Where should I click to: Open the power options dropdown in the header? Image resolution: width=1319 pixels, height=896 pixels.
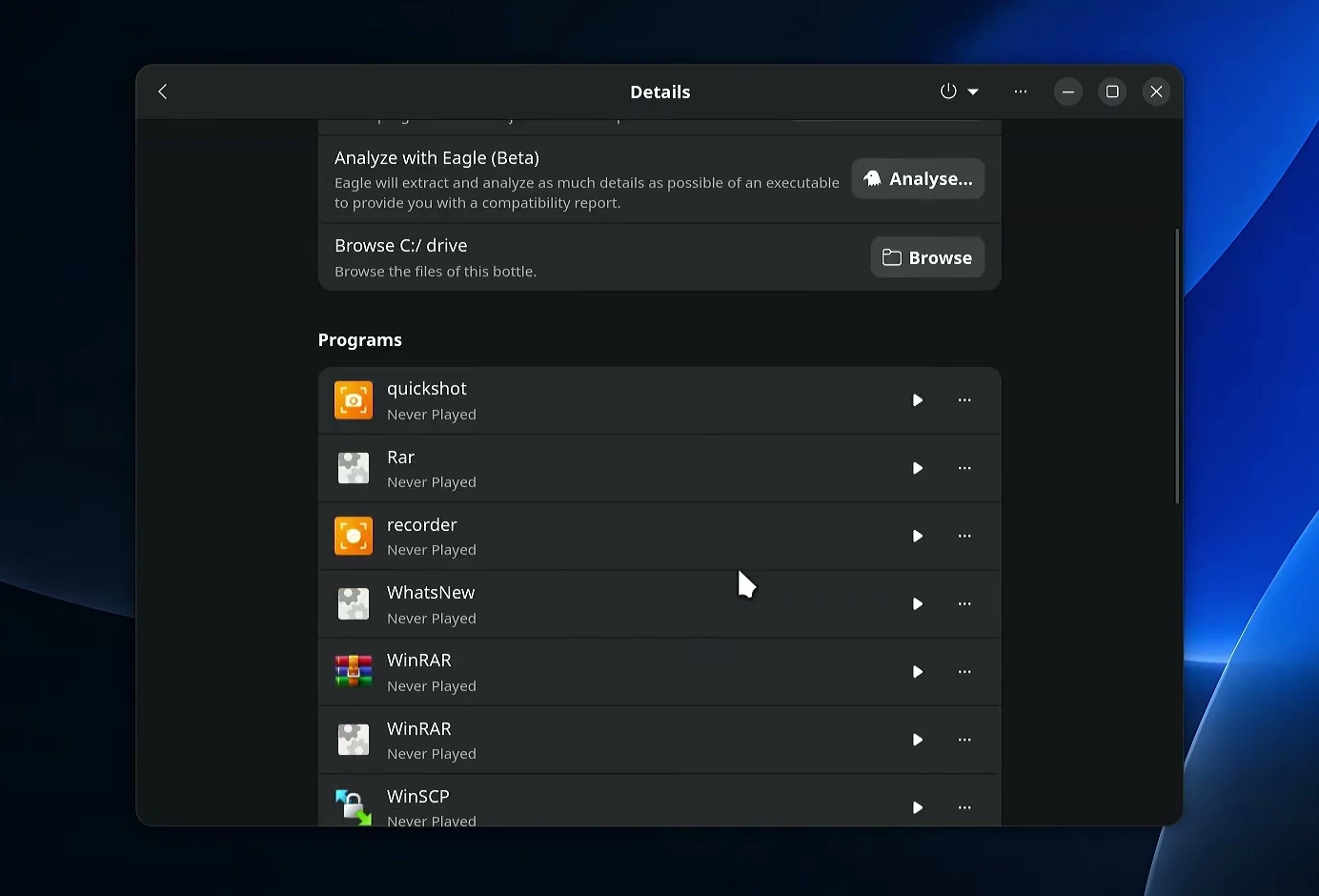point(960,92)
